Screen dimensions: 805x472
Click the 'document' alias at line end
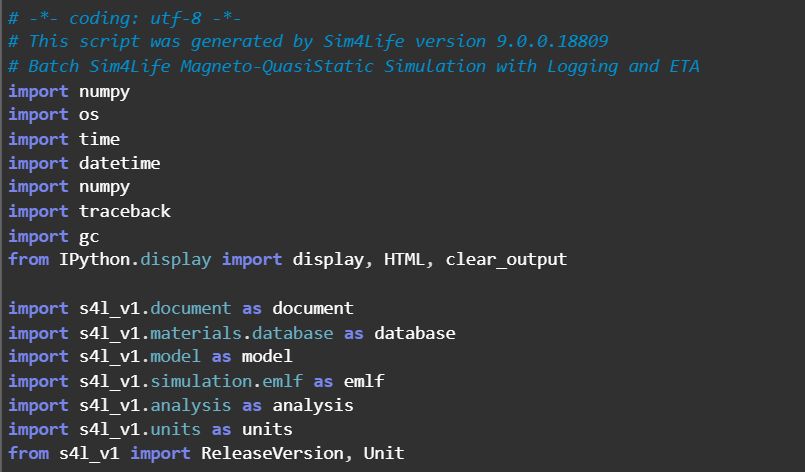click(x=313, y=308)
